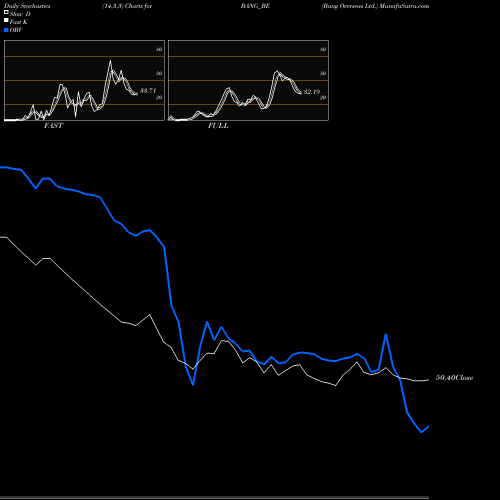The image size is (500, 500).
Task: Click the 20 level label in FAST chart
Action: [159, 97]
